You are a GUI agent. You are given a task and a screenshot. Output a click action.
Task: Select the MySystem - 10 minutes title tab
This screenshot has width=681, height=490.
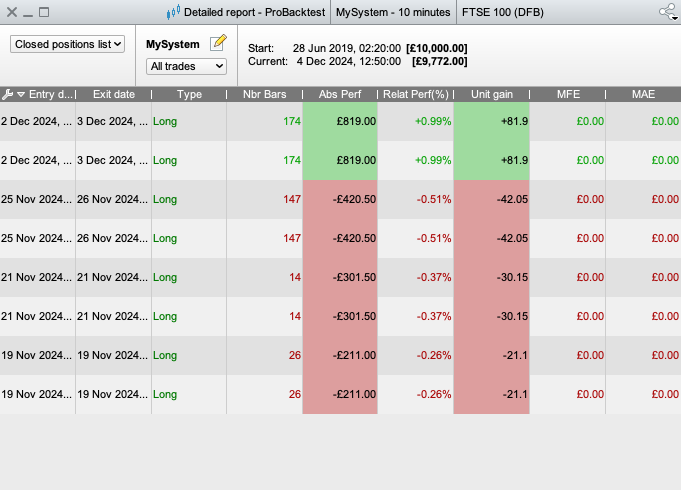[x=392, y=12]
